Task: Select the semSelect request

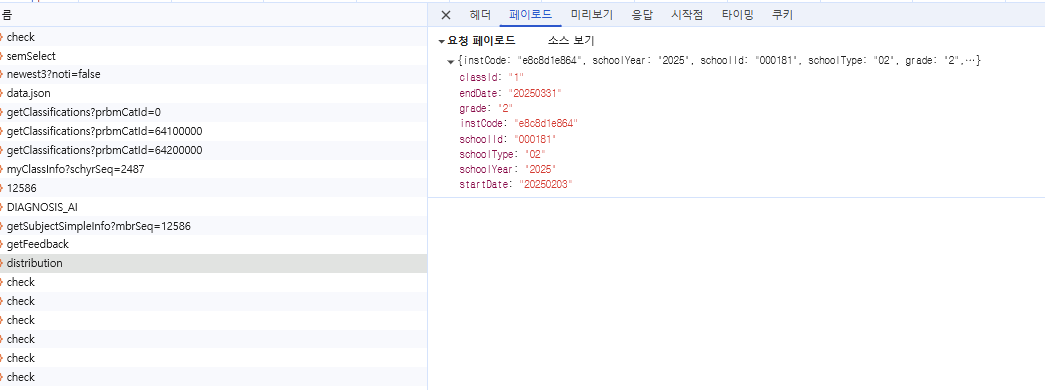Action: click(x=213, y=56)
